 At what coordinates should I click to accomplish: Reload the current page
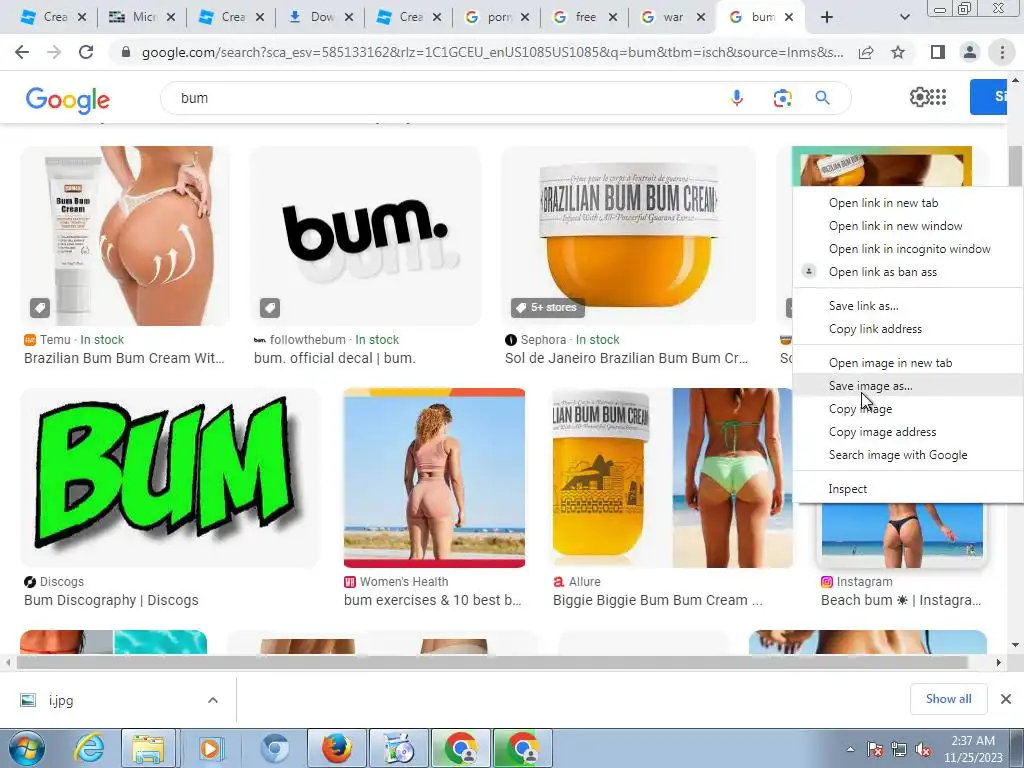[86, 52]
